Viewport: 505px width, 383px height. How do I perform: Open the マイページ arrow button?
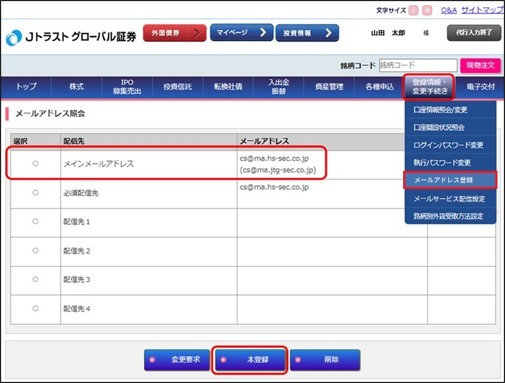coord(241,32)
